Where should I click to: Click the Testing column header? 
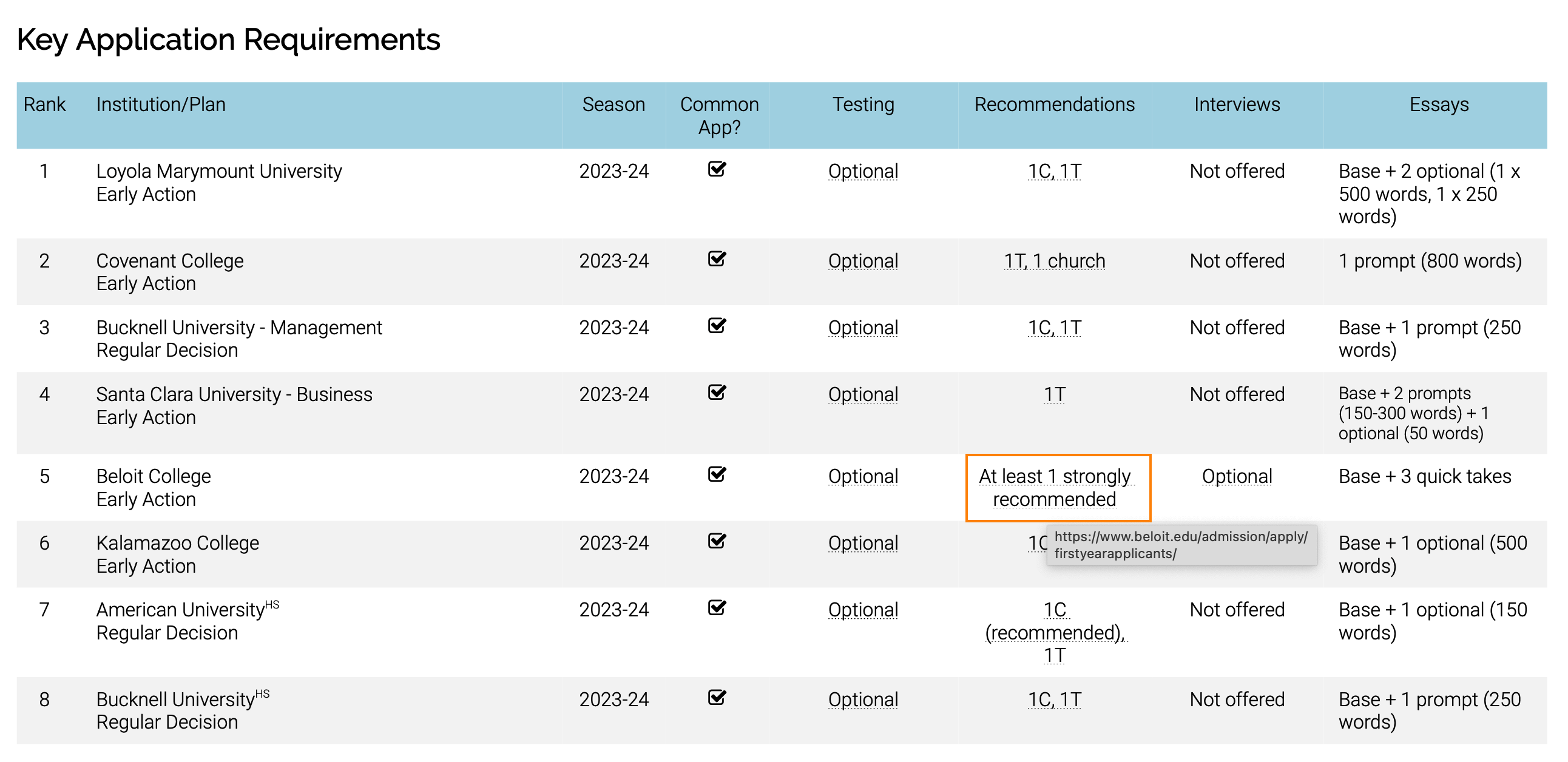[863, 104]
